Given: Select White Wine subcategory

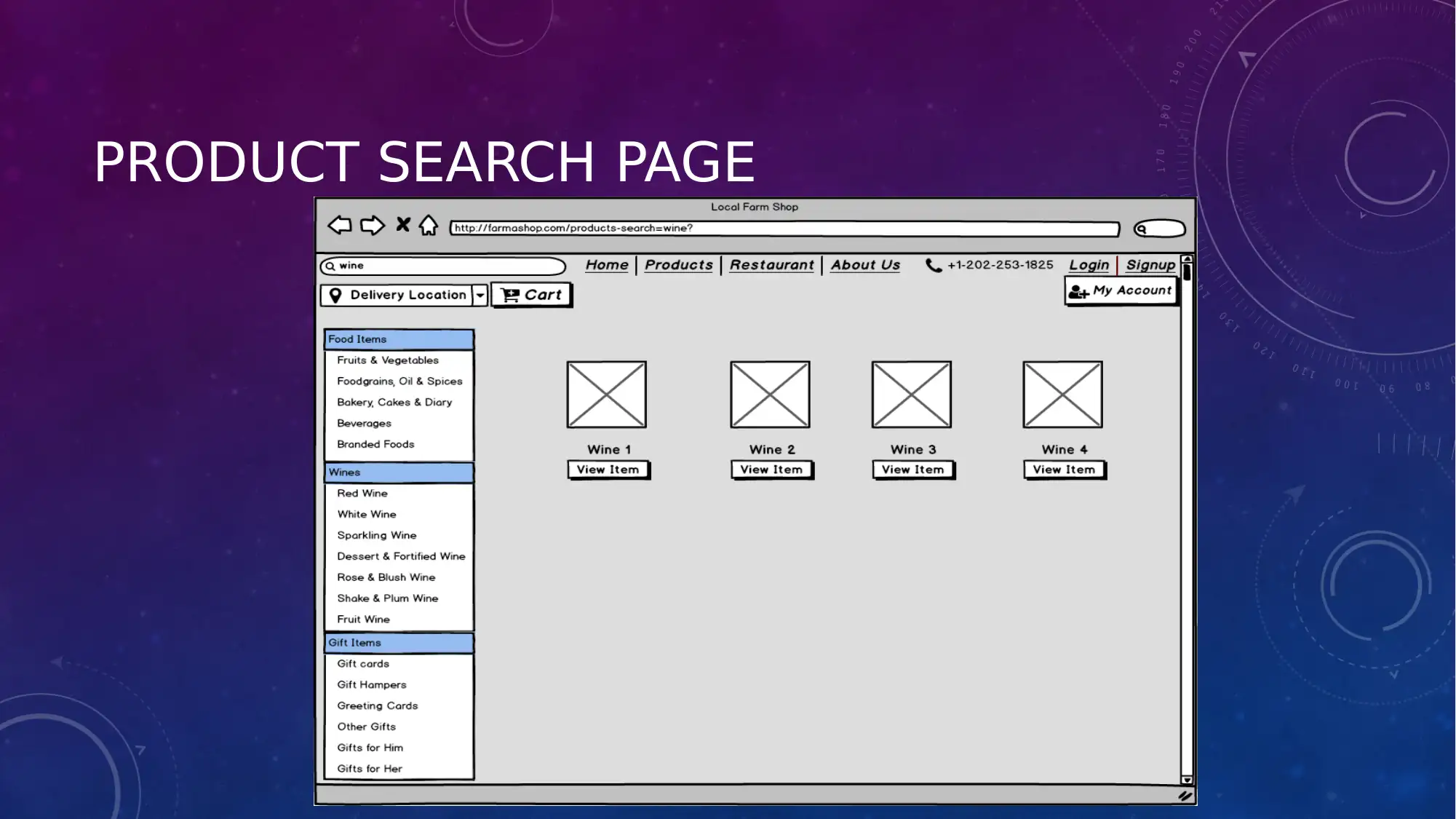Looking at the screenshot, I should point(367,515).
